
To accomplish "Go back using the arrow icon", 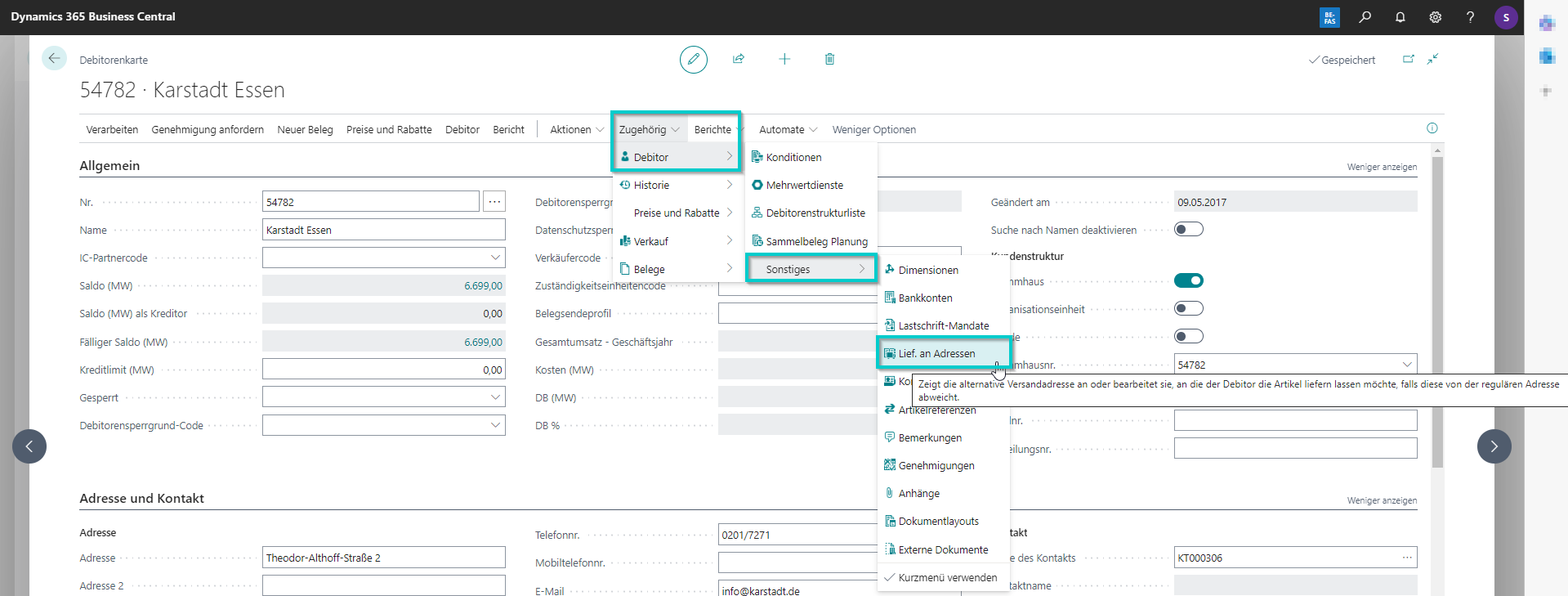I will click(54, 58).
